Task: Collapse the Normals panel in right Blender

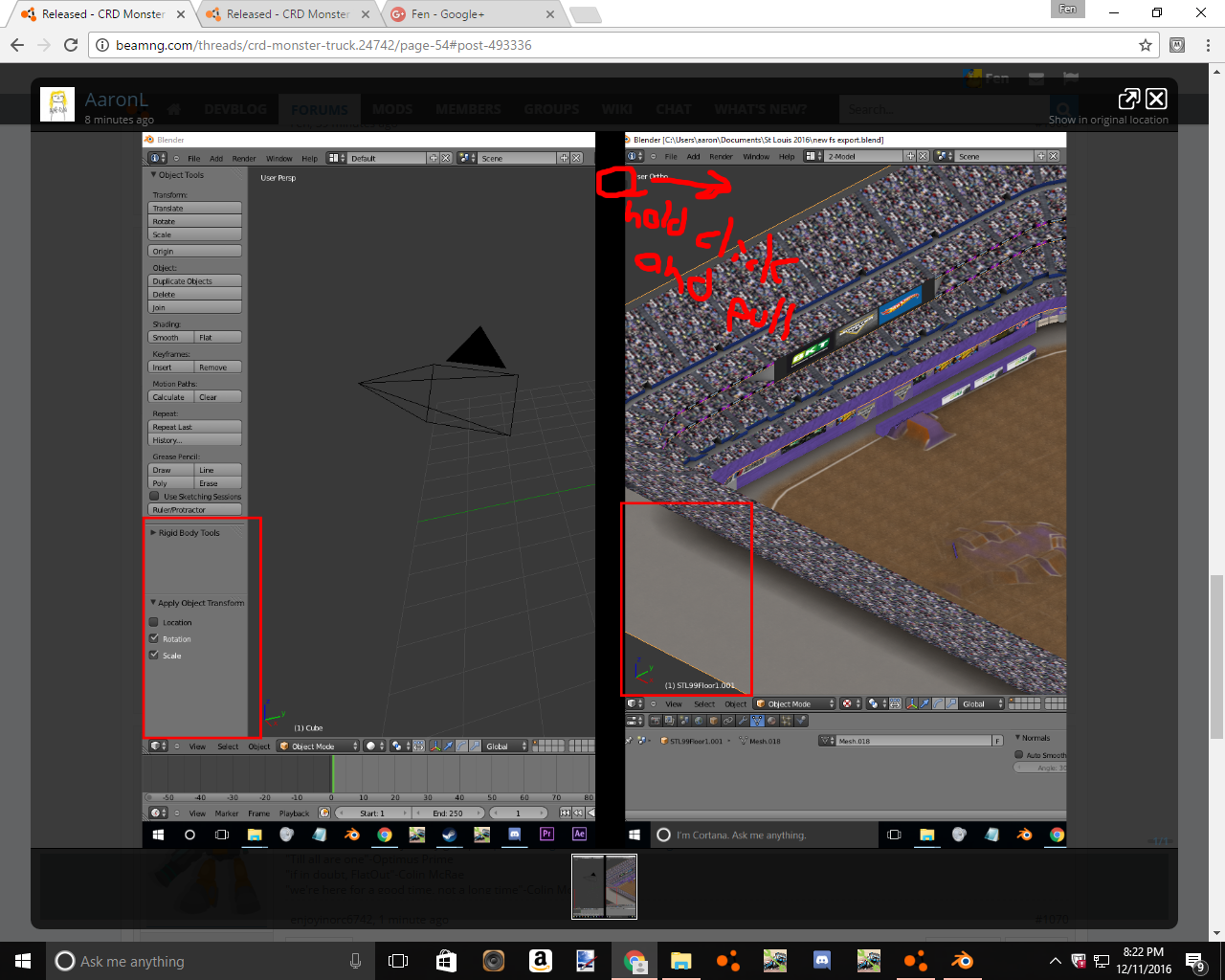Action: click(x=1017, y=738)
